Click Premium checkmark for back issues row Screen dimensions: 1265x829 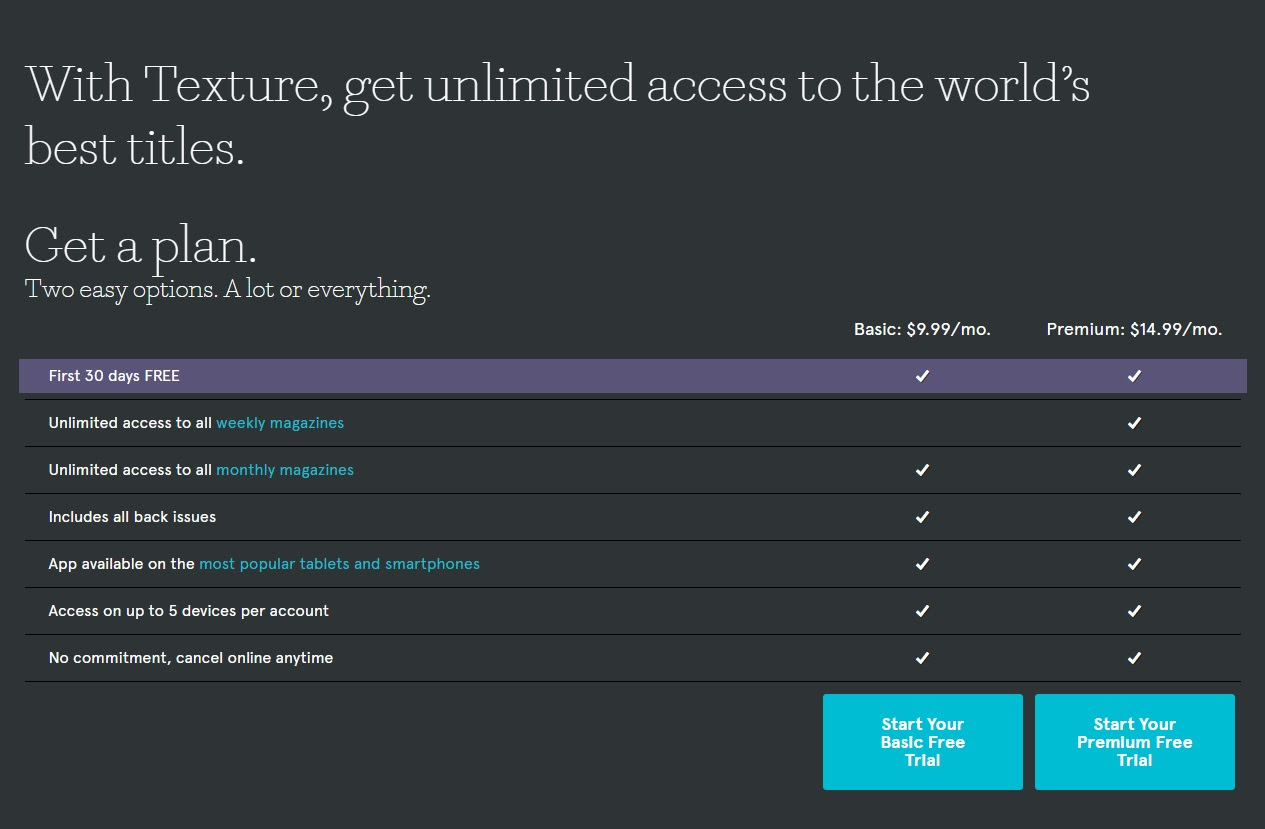(x=1134, y=517)
